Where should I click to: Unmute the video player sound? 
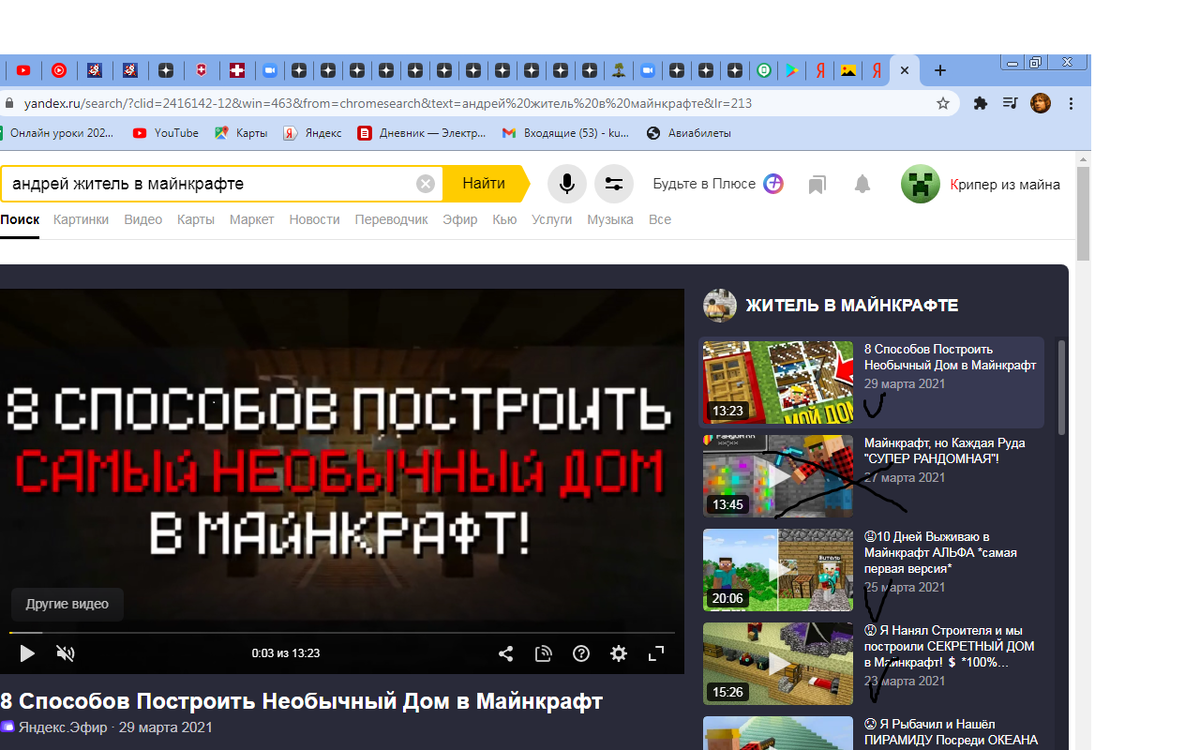click(x=65, y=653)
